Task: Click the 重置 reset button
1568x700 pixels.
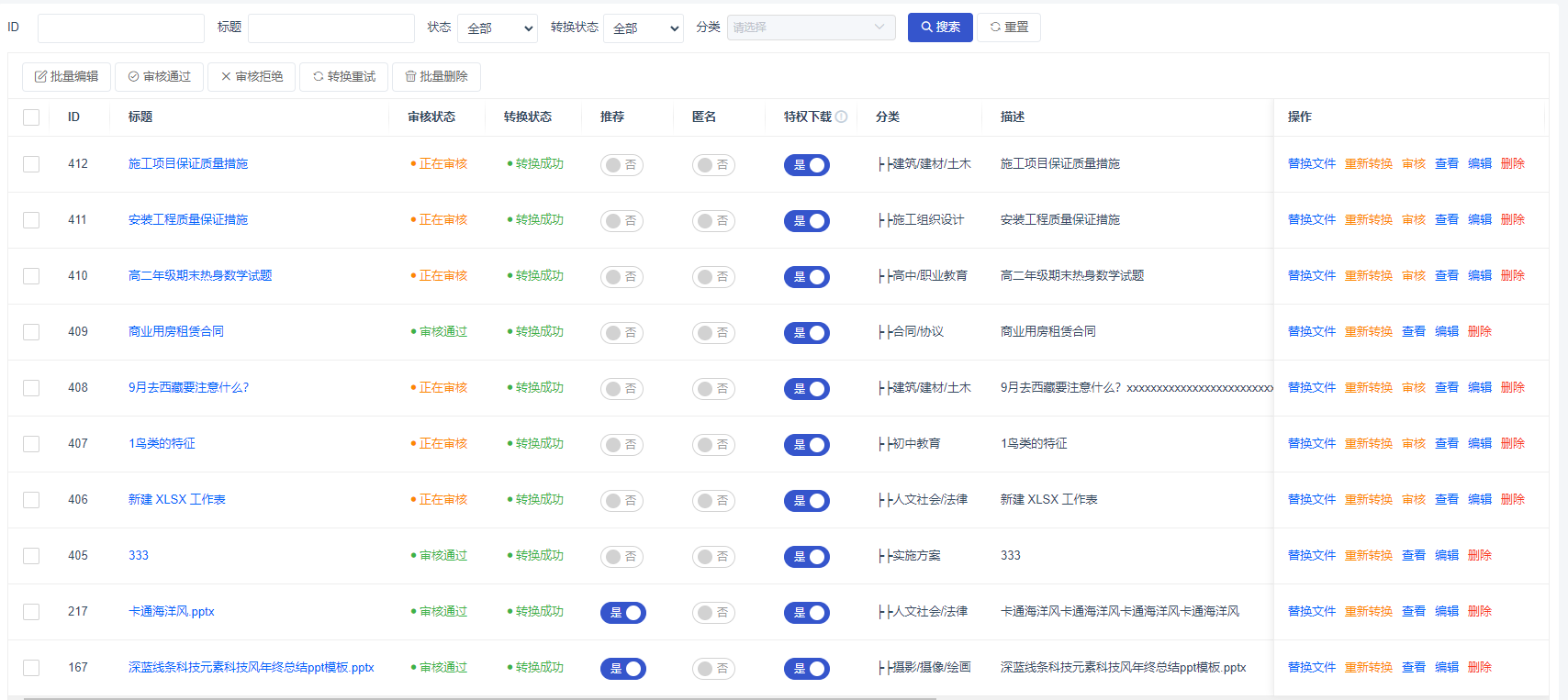Action: pyautogui.click(x=1009, y=28)
